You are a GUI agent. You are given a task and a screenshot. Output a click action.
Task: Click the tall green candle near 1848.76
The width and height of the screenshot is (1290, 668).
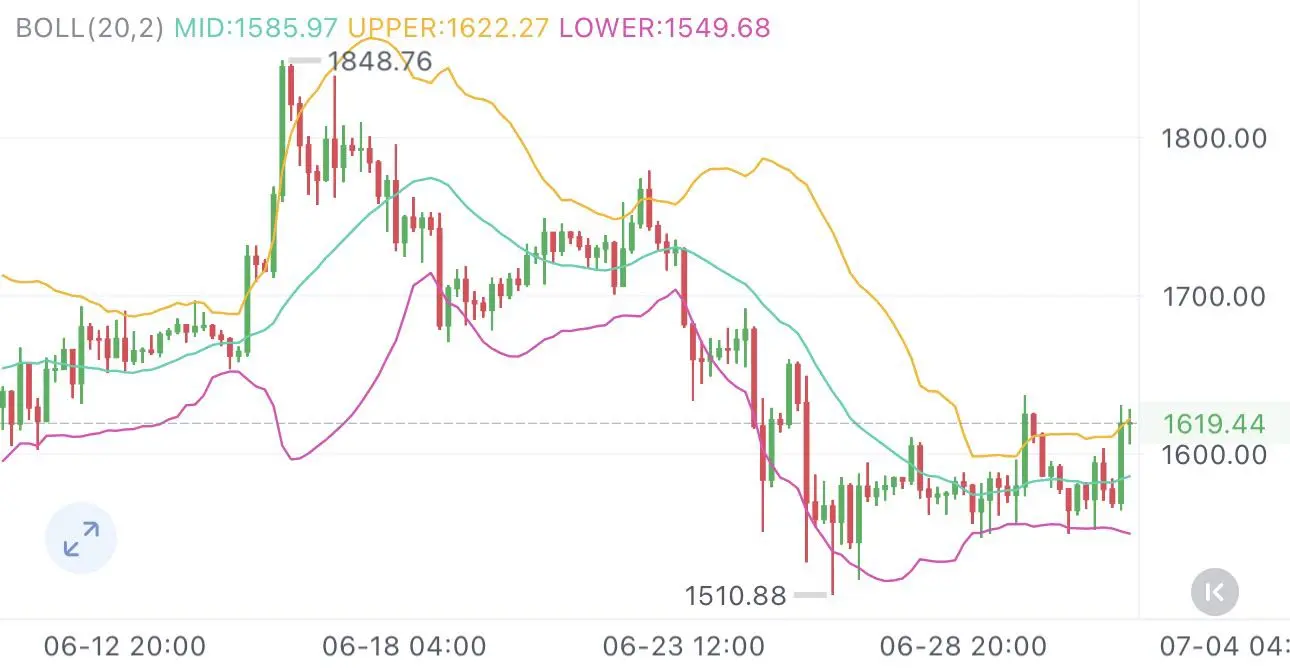point(283,130)
